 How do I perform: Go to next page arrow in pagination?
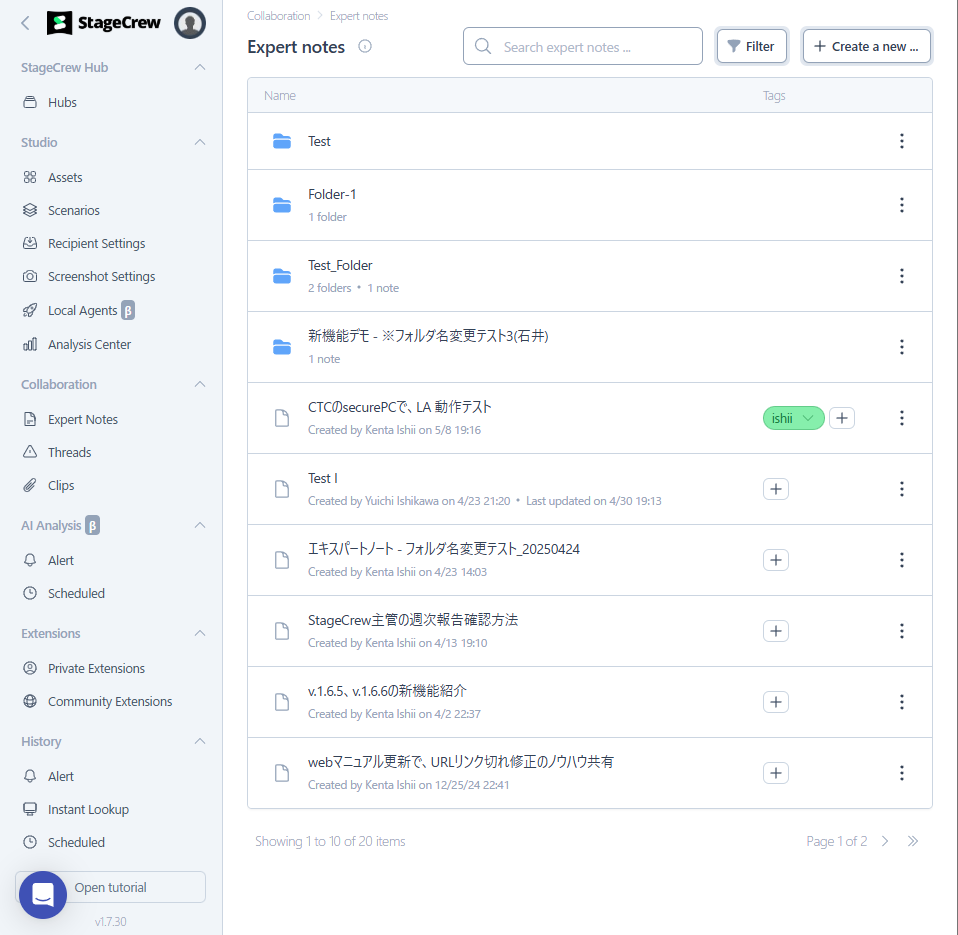[885, 841]
